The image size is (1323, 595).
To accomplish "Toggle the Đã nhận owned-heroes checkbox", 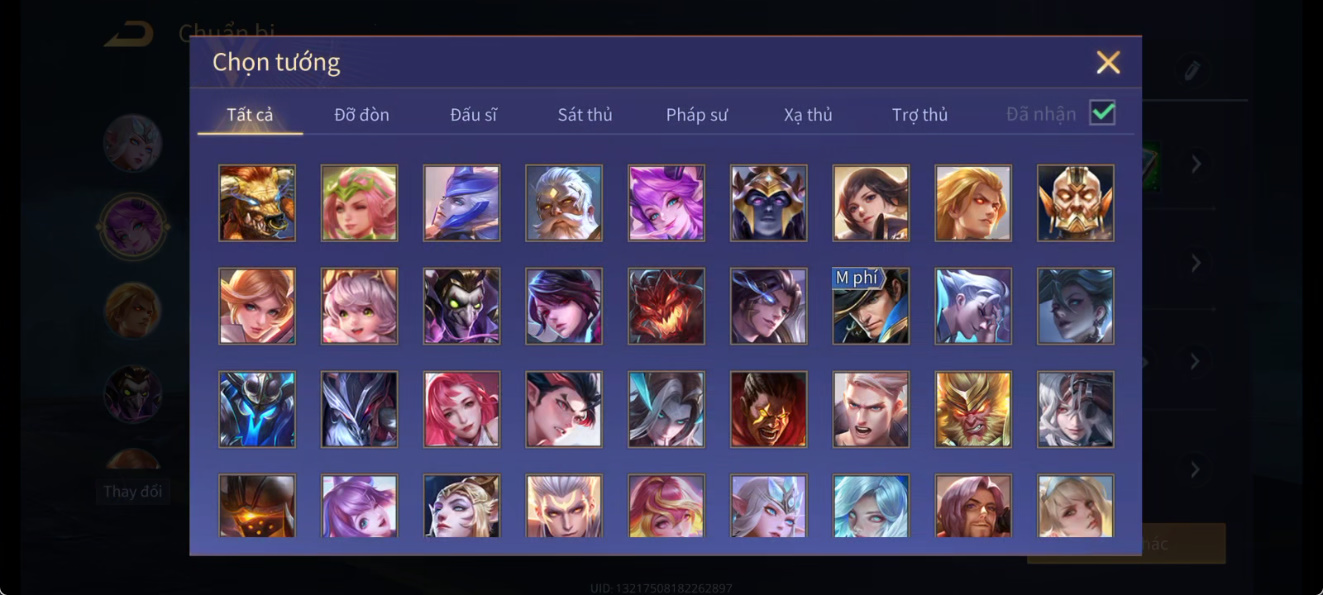I will 1102,112.
